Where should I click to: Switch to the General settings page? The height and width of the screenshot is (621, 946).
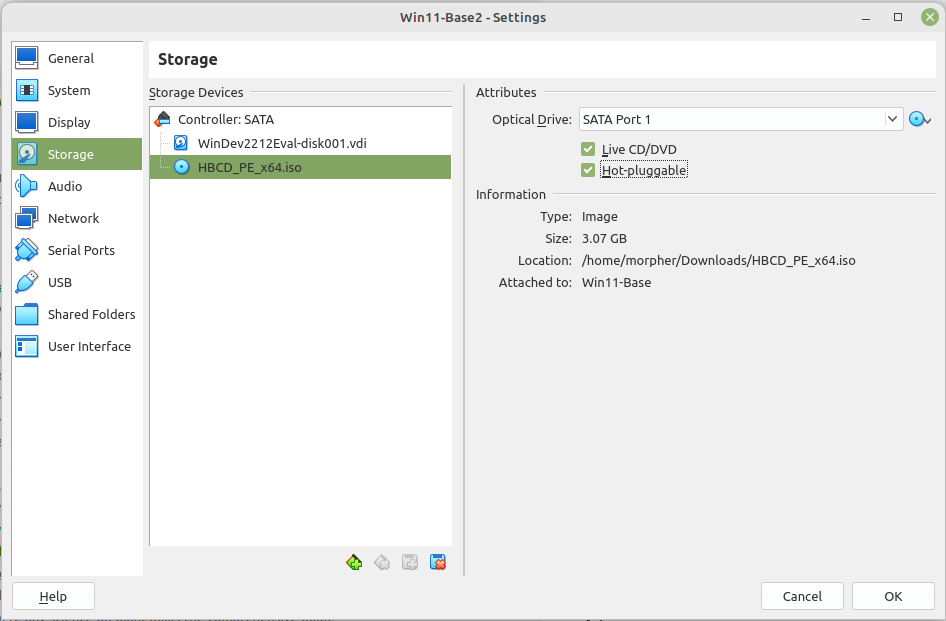pos(70,58)
